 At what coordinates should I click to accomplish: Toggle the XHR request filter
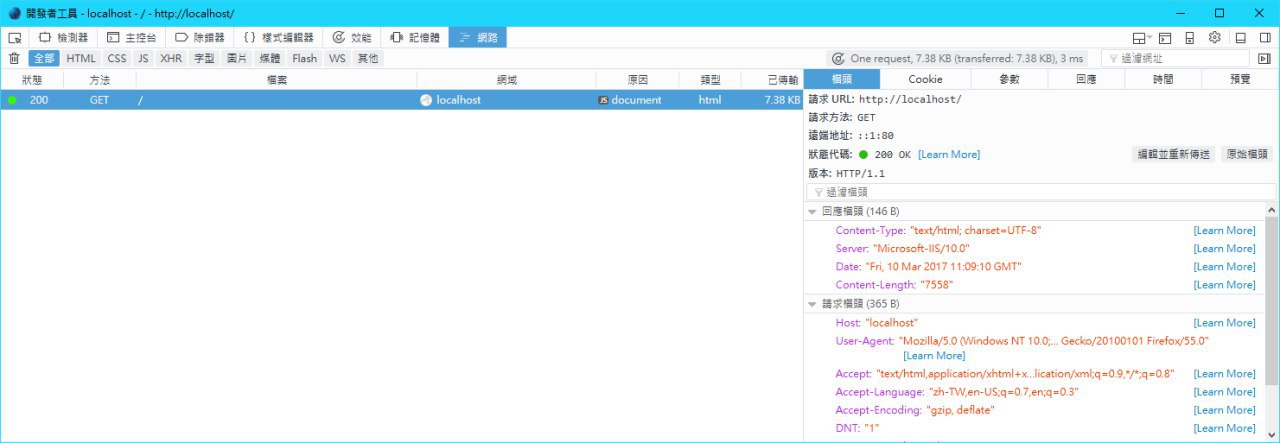171,59
